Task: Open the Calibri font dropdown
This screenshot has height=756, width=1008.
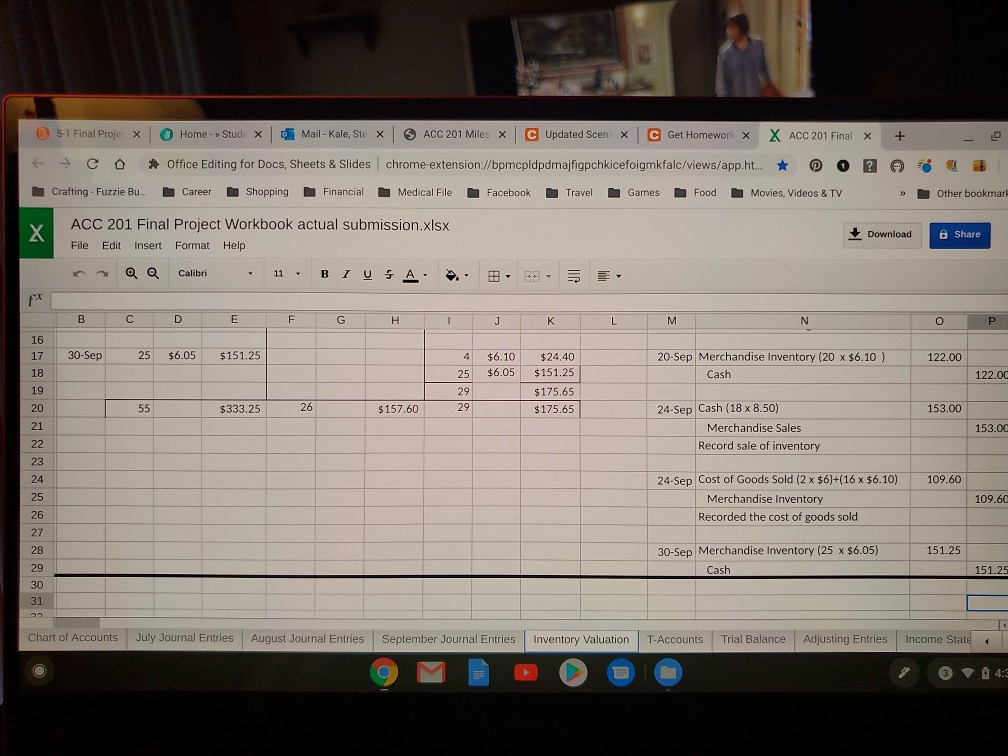Action: (x=215, y=273)
